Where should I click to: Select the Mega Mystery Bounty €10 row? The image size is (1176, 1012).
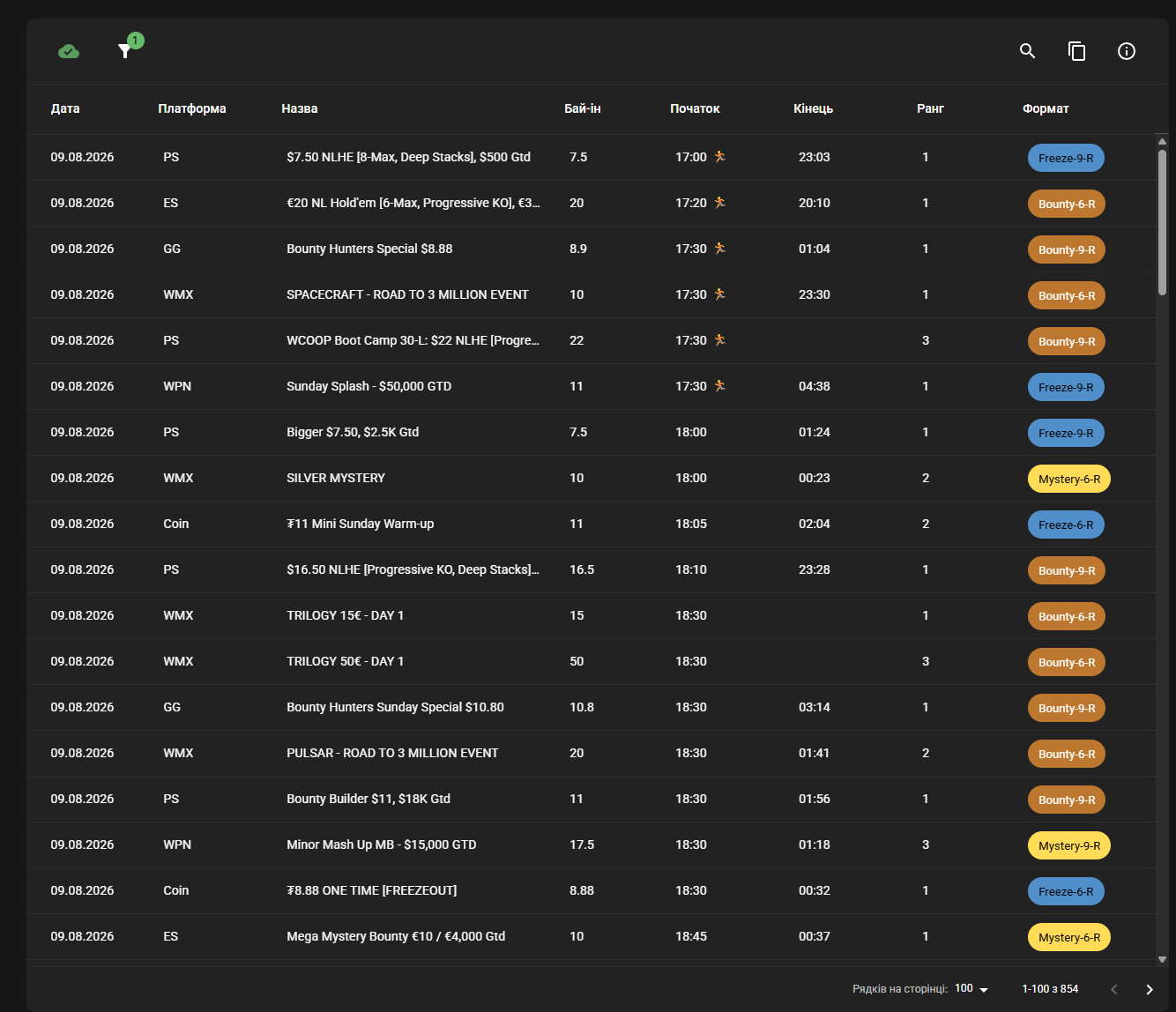(x=591, y=936)
